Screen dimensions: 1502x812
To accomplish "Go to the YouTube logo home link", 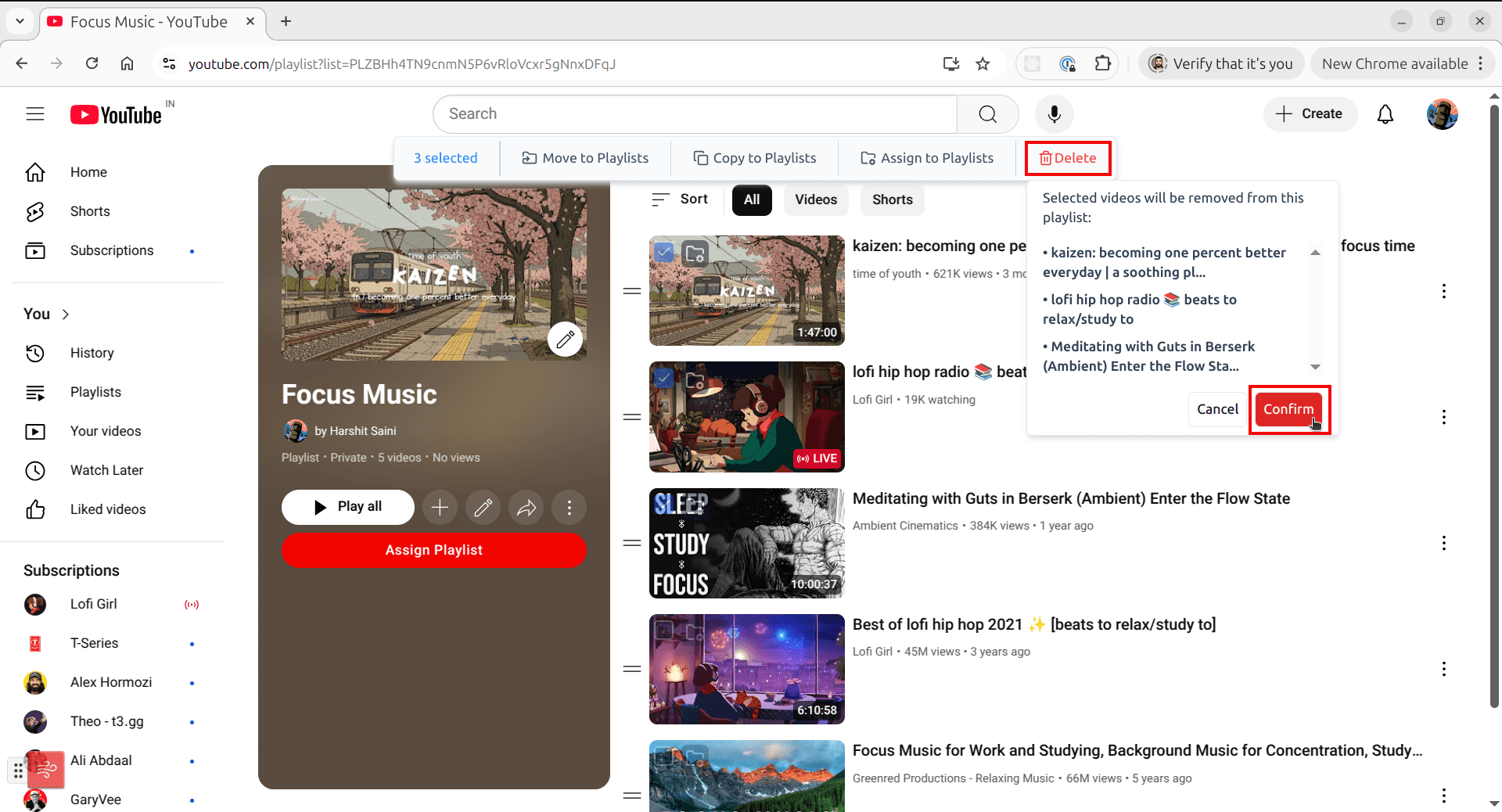I will [116, 115].
